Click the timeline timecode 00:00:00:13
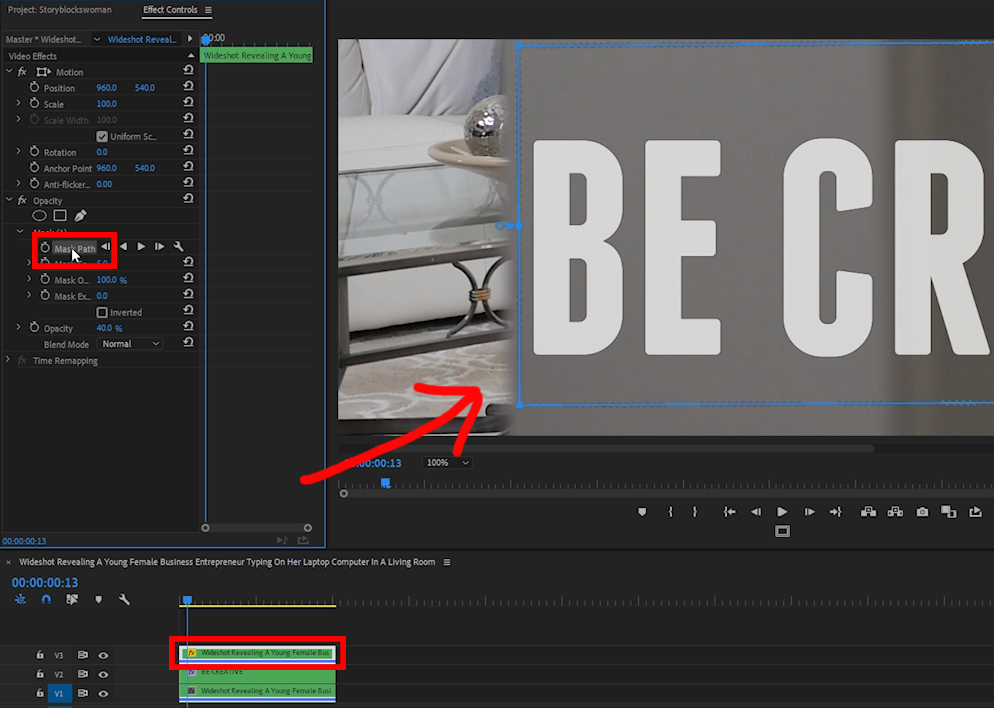Screen dimensions: 994x708 click(45, 582)
